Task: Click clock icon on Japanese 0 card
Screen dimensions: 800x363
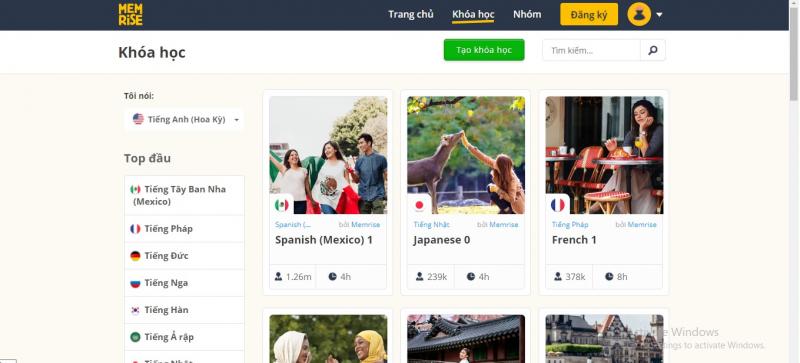Action: 470,276
